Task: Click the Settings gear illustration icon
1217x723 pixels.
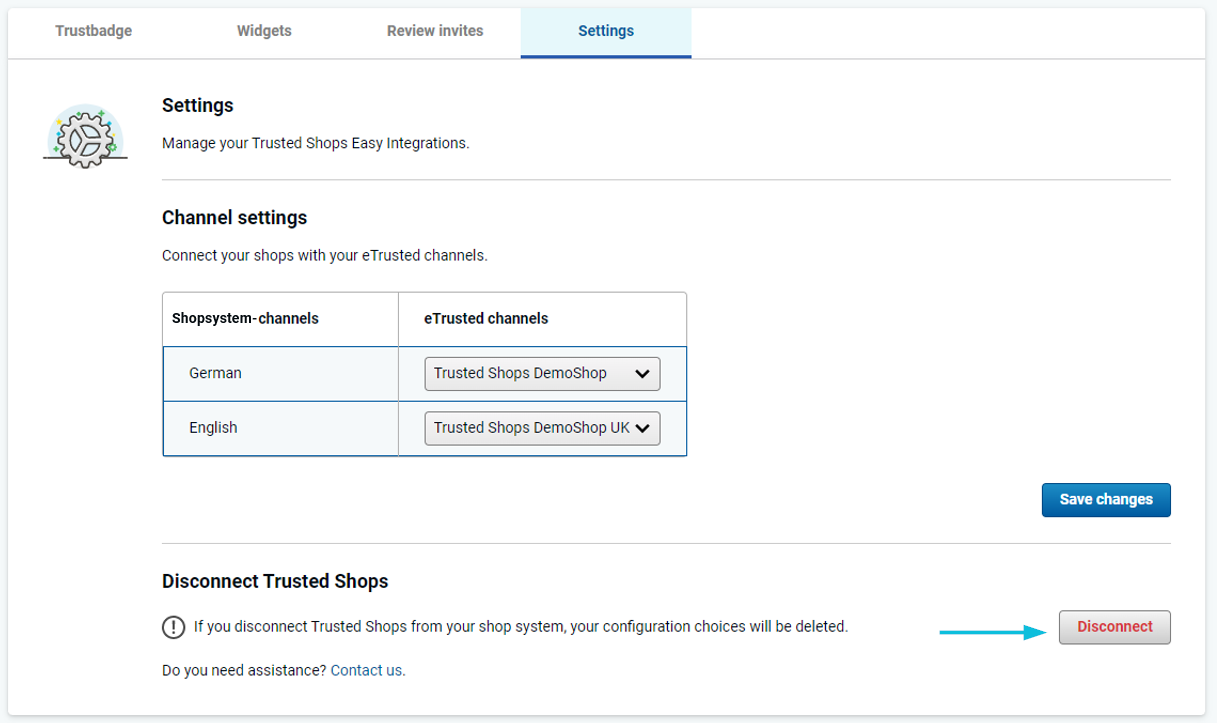Action: [x=85, y=137]
